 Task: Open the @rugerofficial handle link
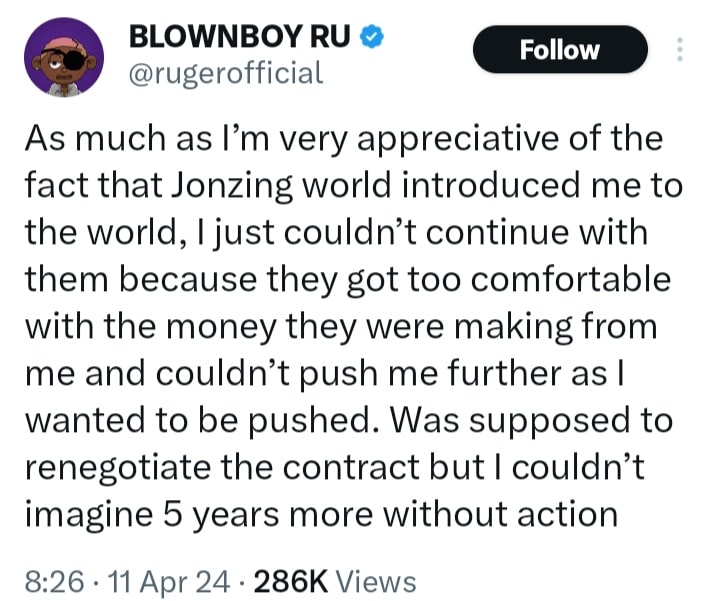tap(226, 73)
